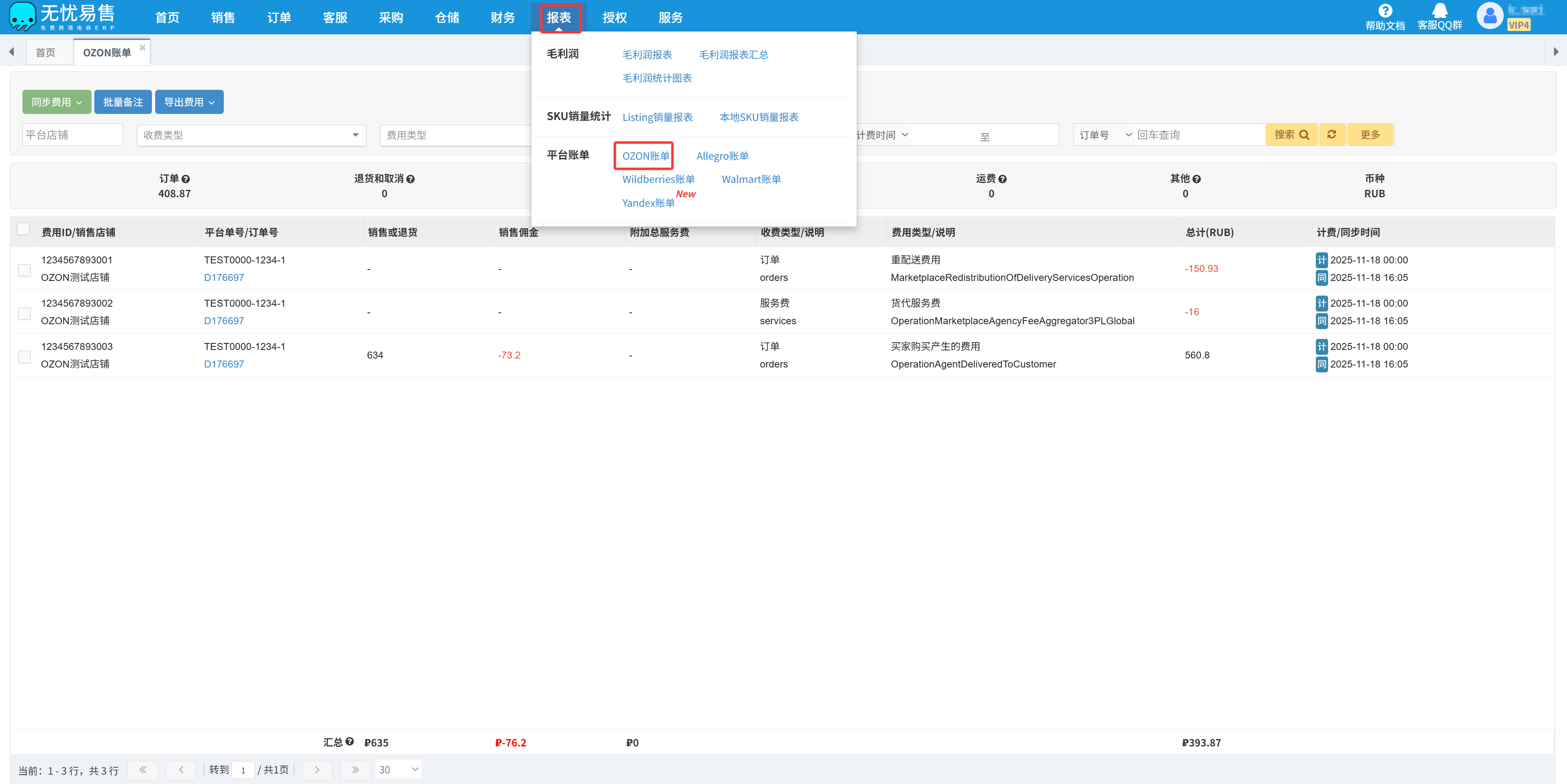Click the refresh icon next to search button
Screen dimensions: 1567x784
[x=1332, y=134]
